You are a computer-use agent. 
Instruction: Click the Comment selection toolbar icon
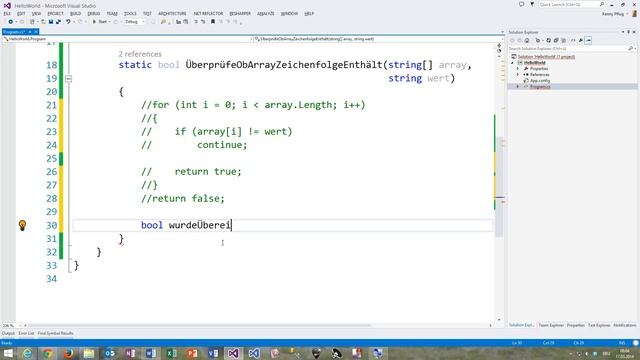click(x=196, y=22)
